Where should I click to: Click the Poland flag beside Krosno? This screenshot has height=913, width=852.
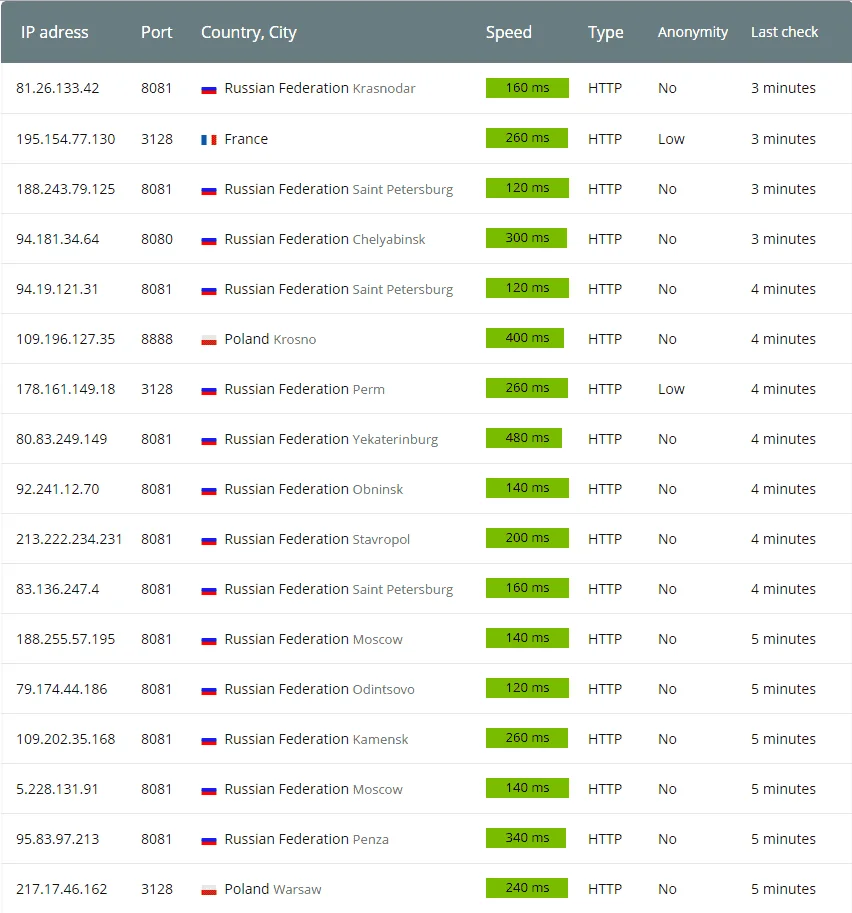[x=208, y=340]
